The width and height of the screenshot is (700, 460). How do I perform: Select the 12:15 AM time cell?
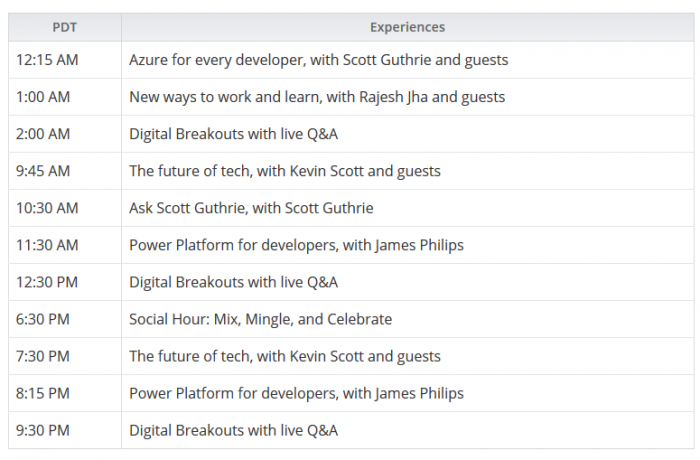(47, 60)
